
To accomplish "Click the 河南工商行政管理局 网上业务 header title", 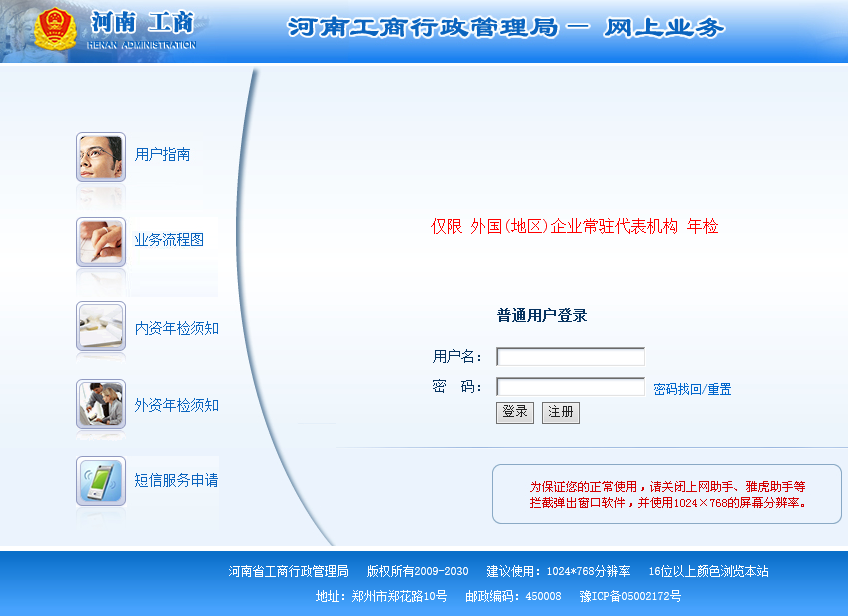I will (x=505, y=28).
